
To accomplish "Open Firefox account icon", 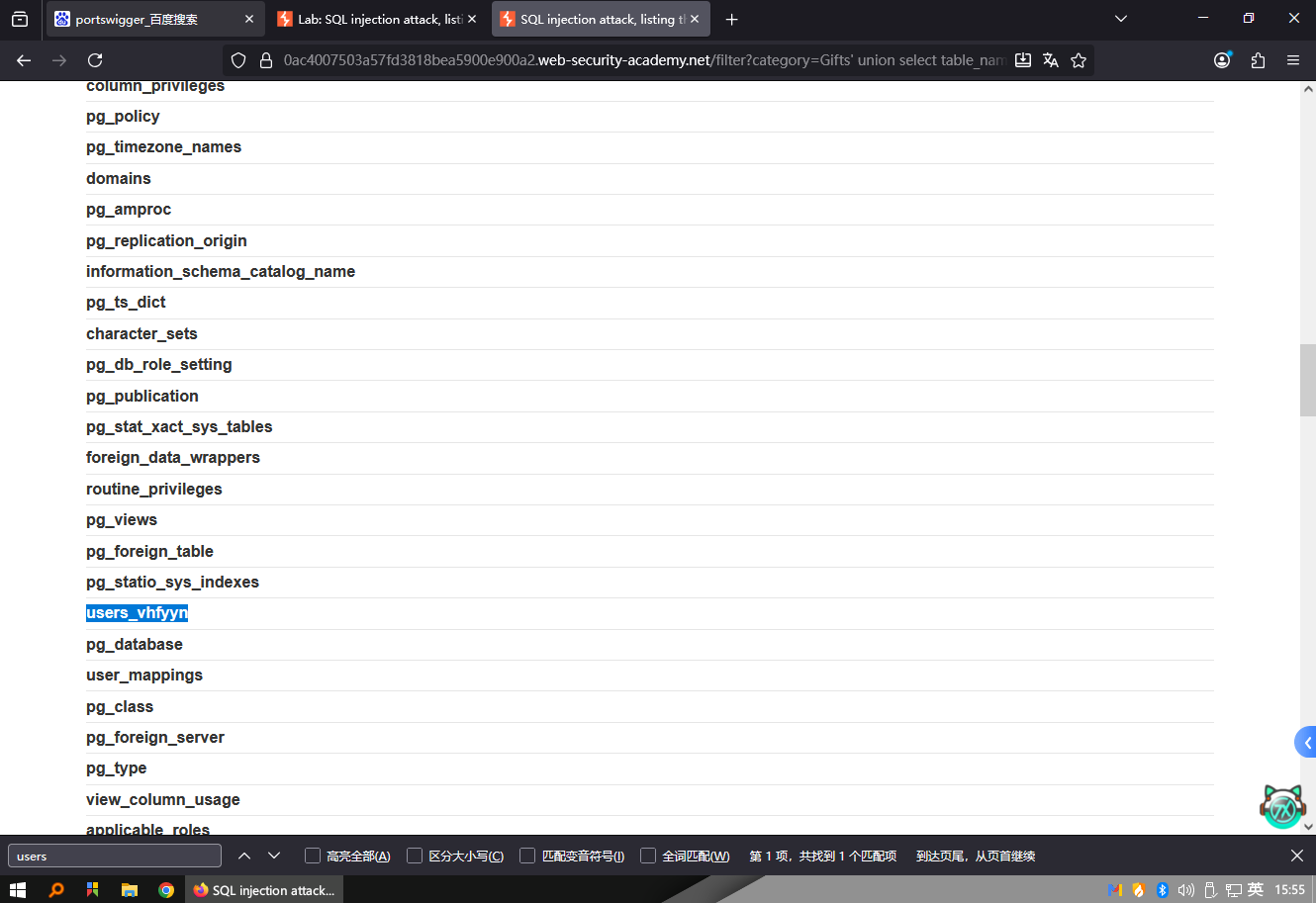I will [x=1222, y=60].
